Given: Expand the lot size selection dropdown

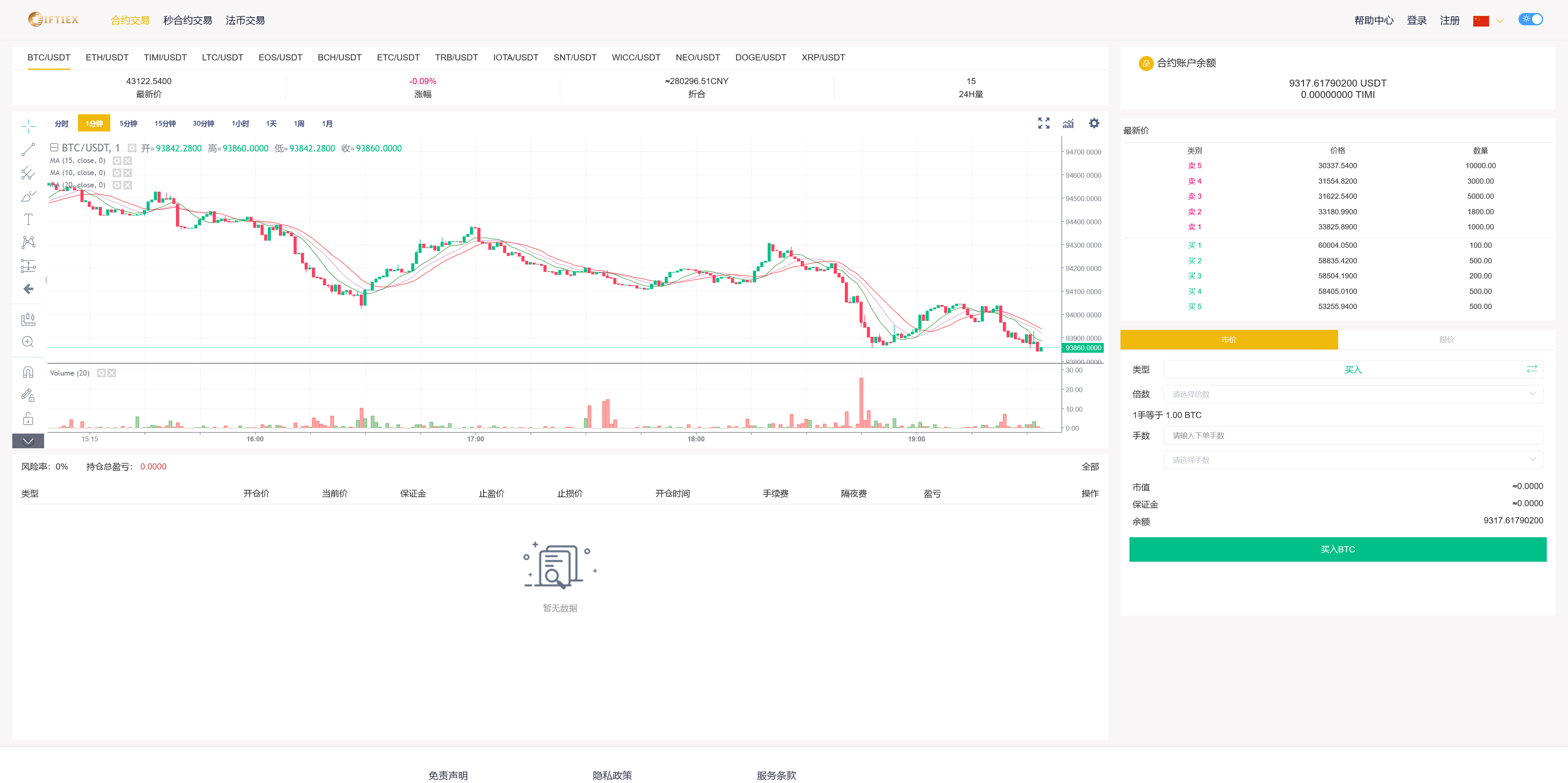Looking at the screenshot, I should point(1352,460).
